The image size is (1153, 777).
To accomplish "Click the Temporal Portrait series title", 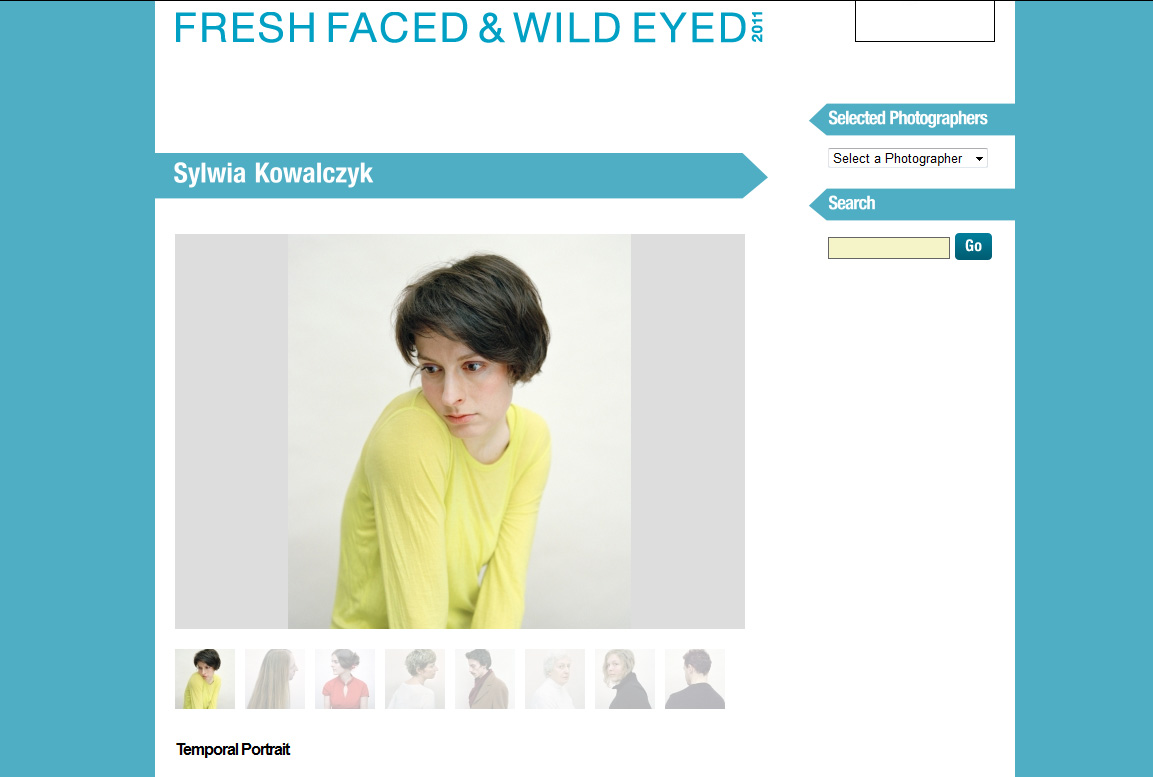I will [x=233, y=749].
